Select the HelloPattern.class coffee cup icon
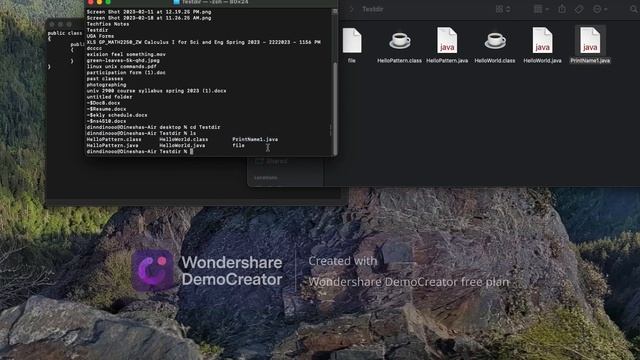 tap(399, 40)
